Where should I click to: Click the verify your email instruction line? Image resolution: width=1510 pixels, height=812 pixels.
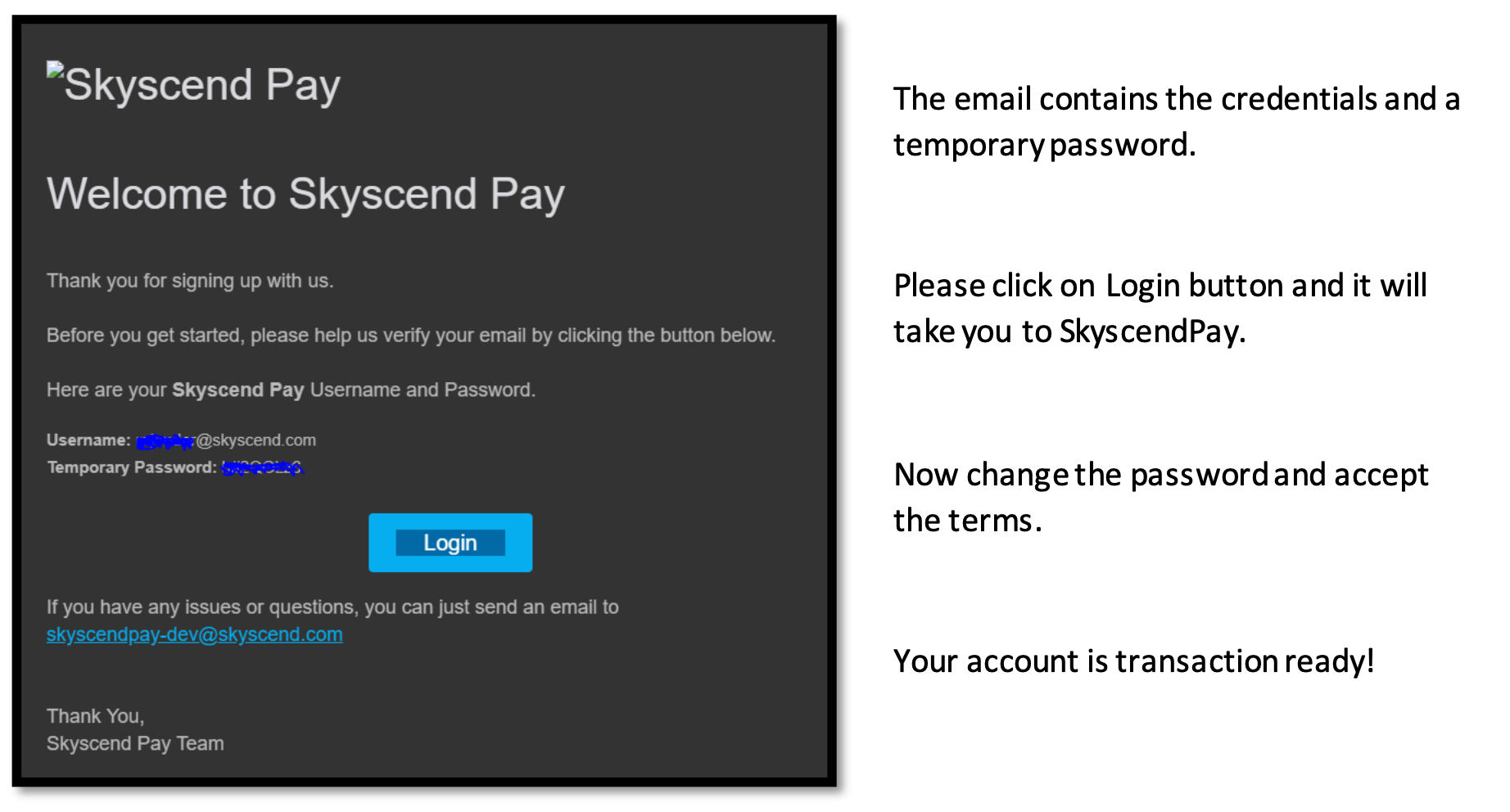tap(411, 336)
